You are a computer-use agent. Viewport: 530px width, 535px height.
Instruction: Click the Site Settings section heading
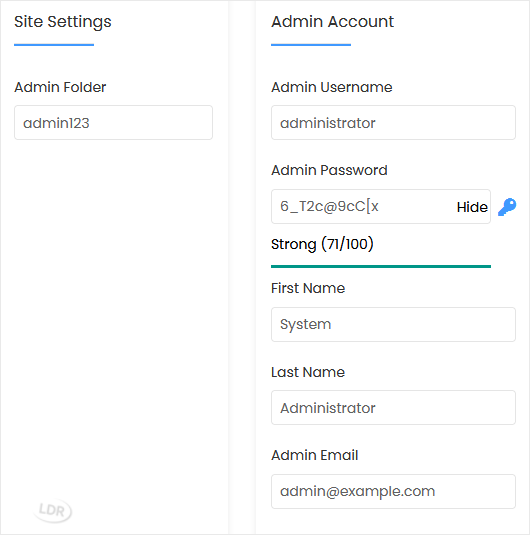[63, 22]
